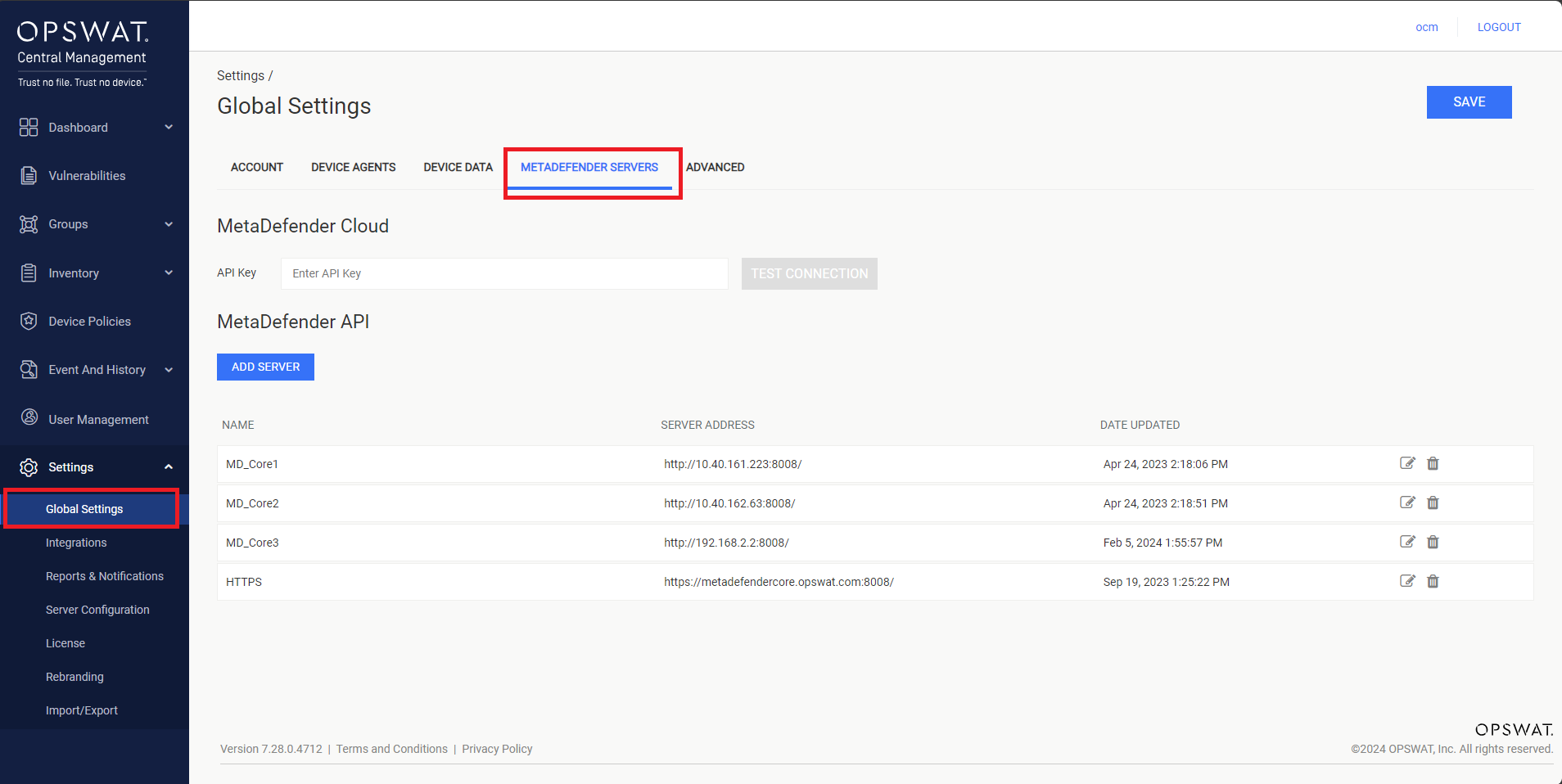Open Reports & Notifications page
Viewport: 1562px width, 784px height.
[105, 576]
